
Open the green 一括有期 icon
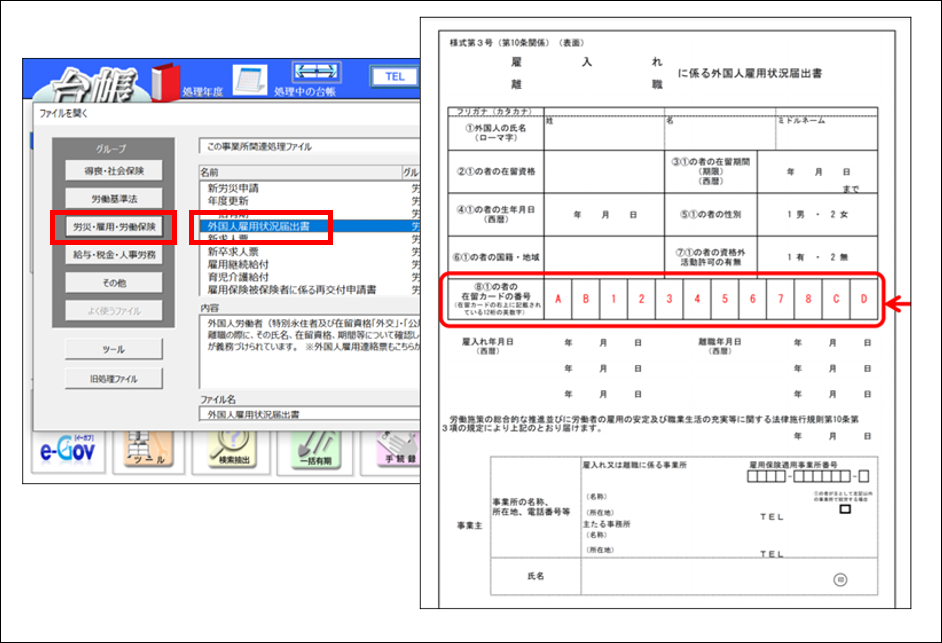[315, 451]
